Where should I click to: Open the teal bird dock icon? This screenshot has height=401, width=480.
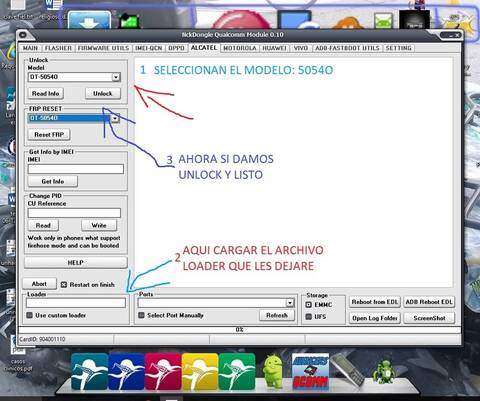point(89,372)
